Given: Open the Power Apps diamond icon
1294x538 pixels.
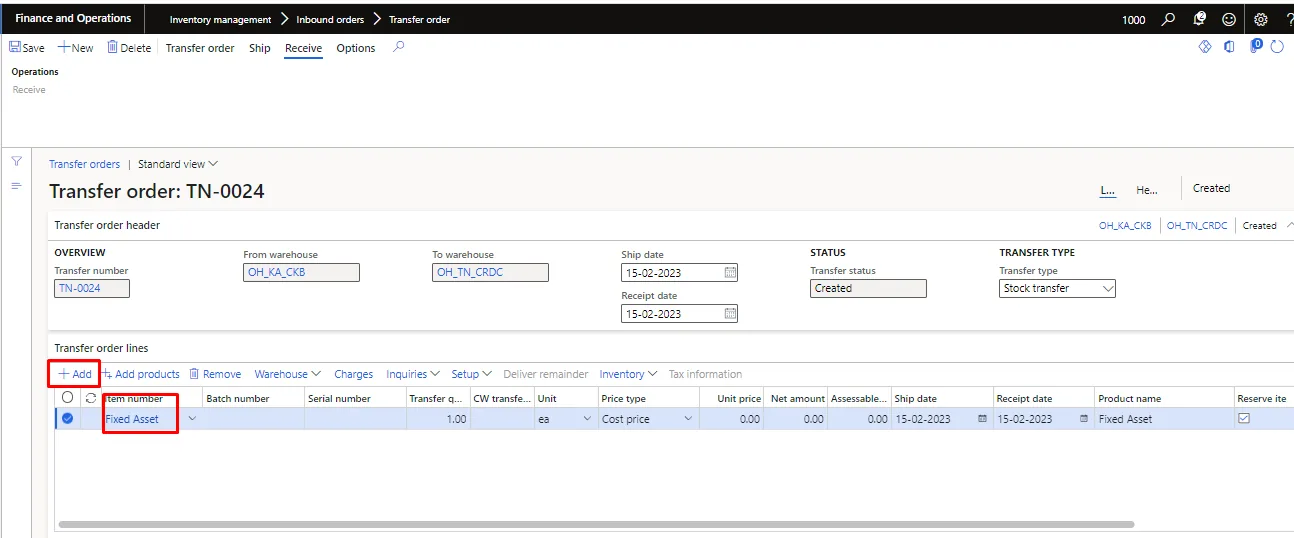Looking at the screenshot, I should click(x=1205, y=47).
